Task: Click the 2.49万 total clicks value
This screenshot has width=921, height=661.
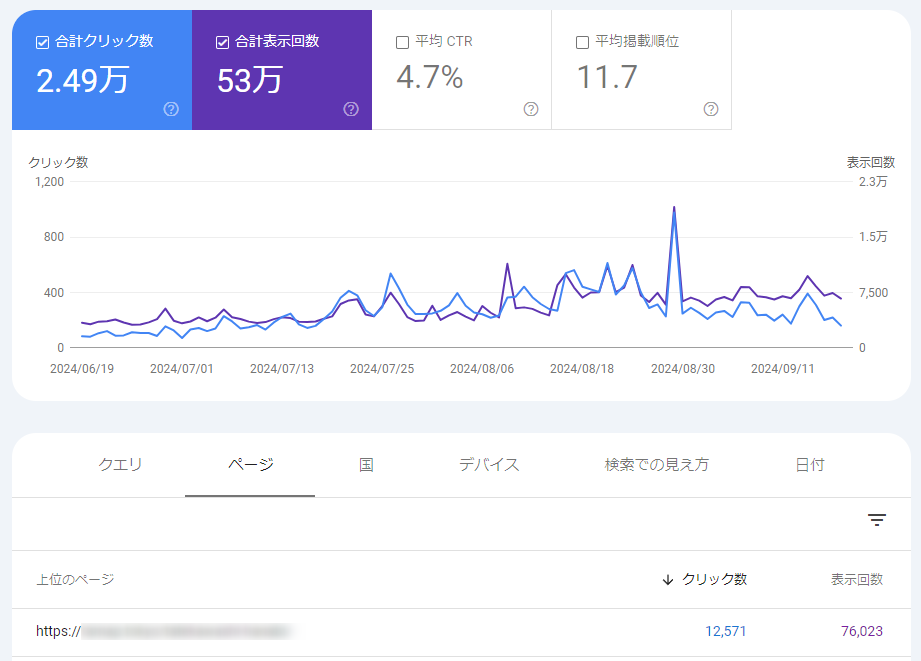Action: pos(82,80)
